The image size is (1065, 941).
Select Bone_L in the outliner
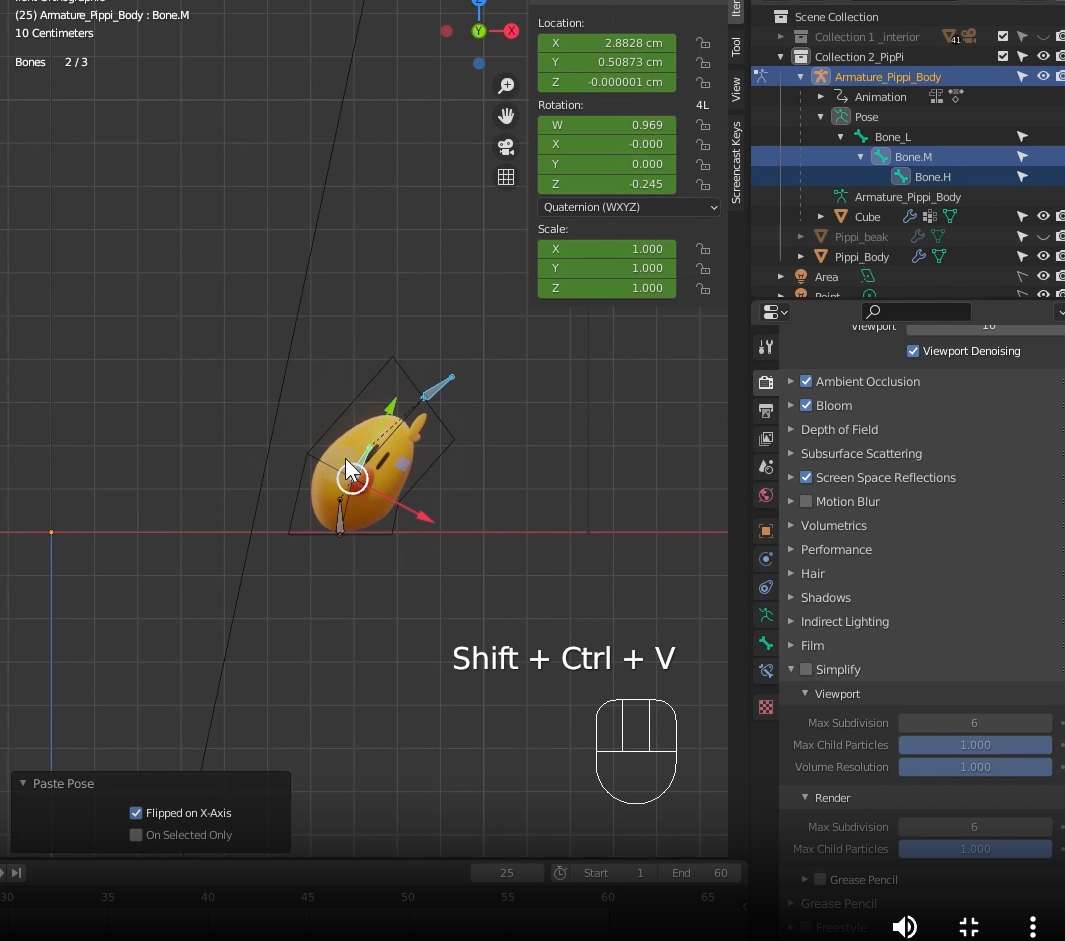click(892, 137)
